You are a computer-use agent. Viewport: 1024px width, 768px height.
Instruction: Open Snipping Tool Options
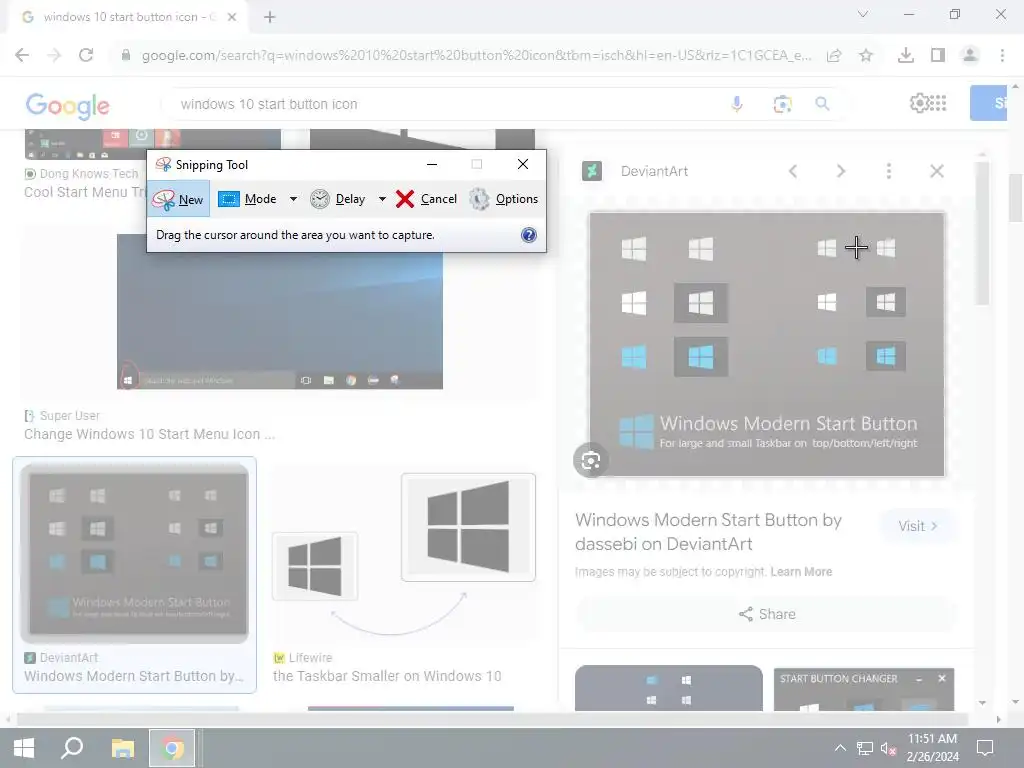(x=504, y=199)
